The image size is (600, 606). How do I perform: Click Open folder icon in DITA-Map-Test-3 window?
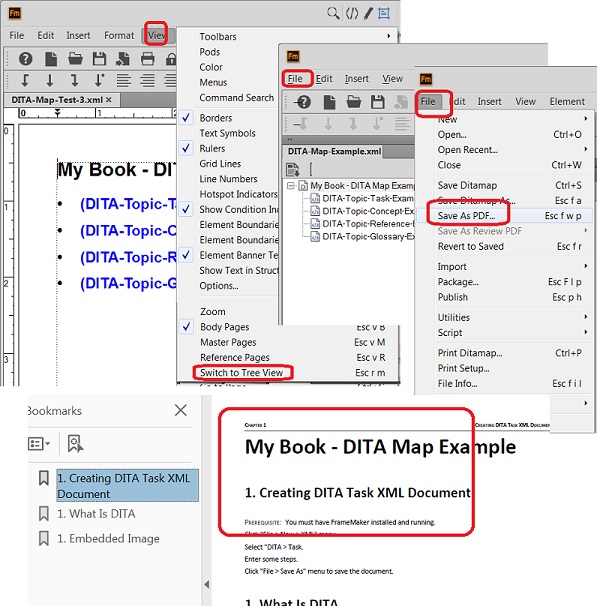click(x=75, y=59)
